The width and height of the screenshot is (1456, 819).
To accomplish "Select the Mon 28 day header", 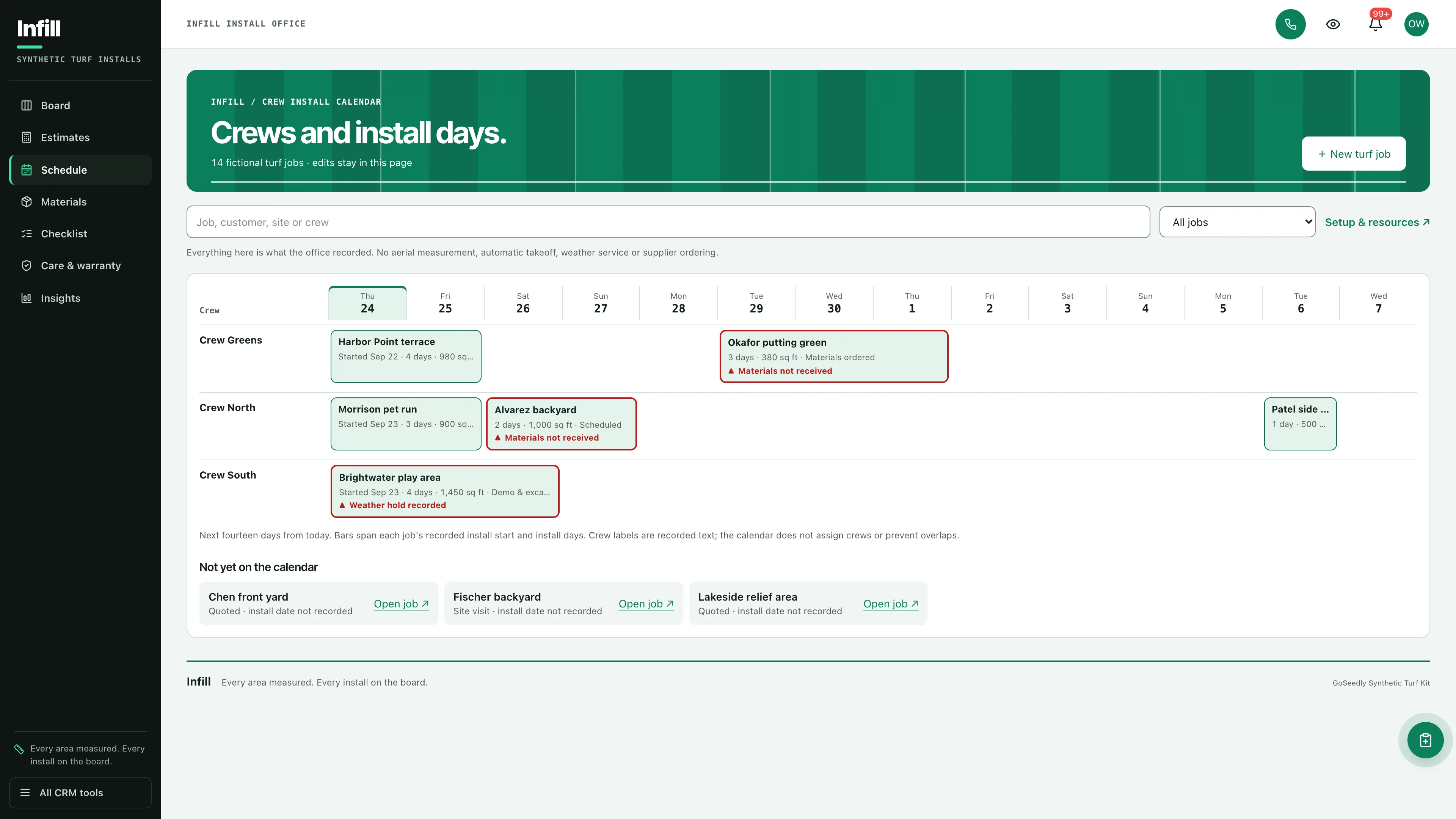I will point(678,303).
